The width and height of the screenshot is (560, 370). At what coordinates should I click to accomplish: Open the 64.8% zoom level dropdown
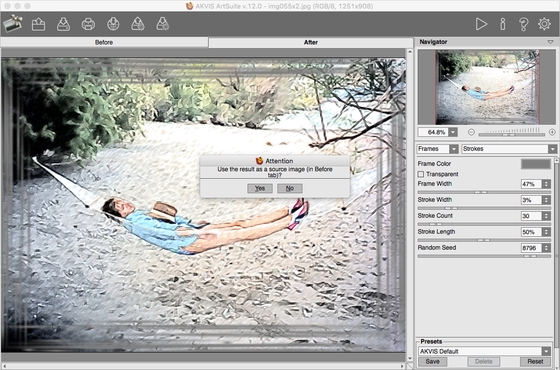coord(453,132)
